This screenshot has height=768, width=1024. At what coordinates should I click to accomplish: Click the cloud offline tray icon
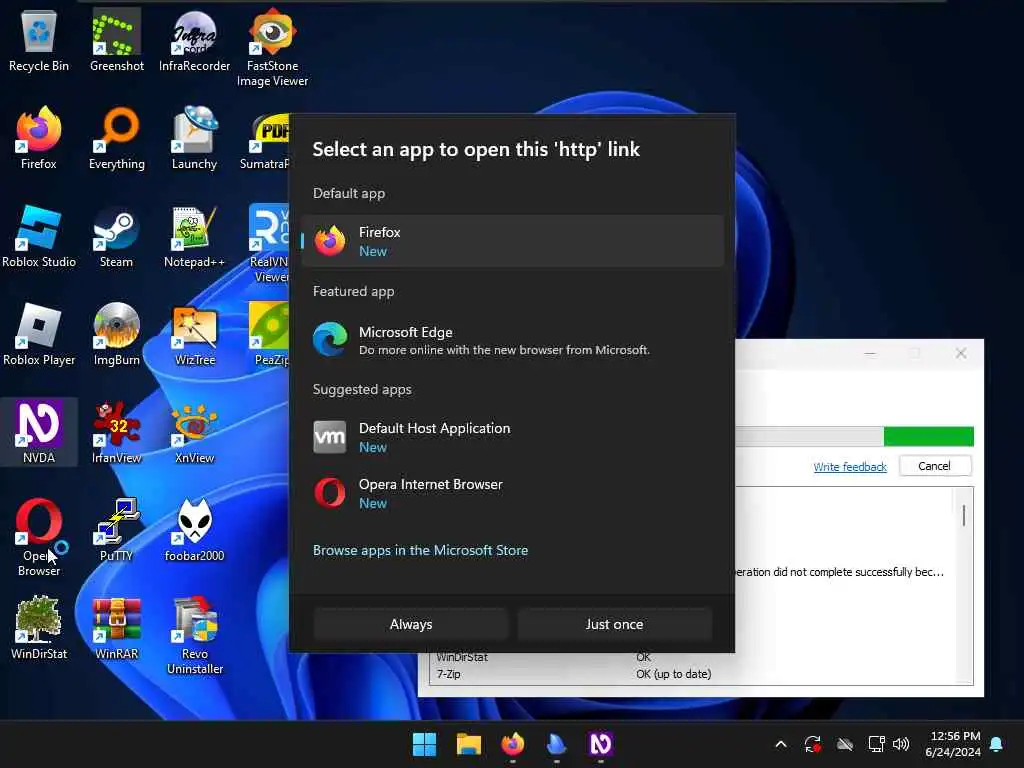(x=844, y=744)
